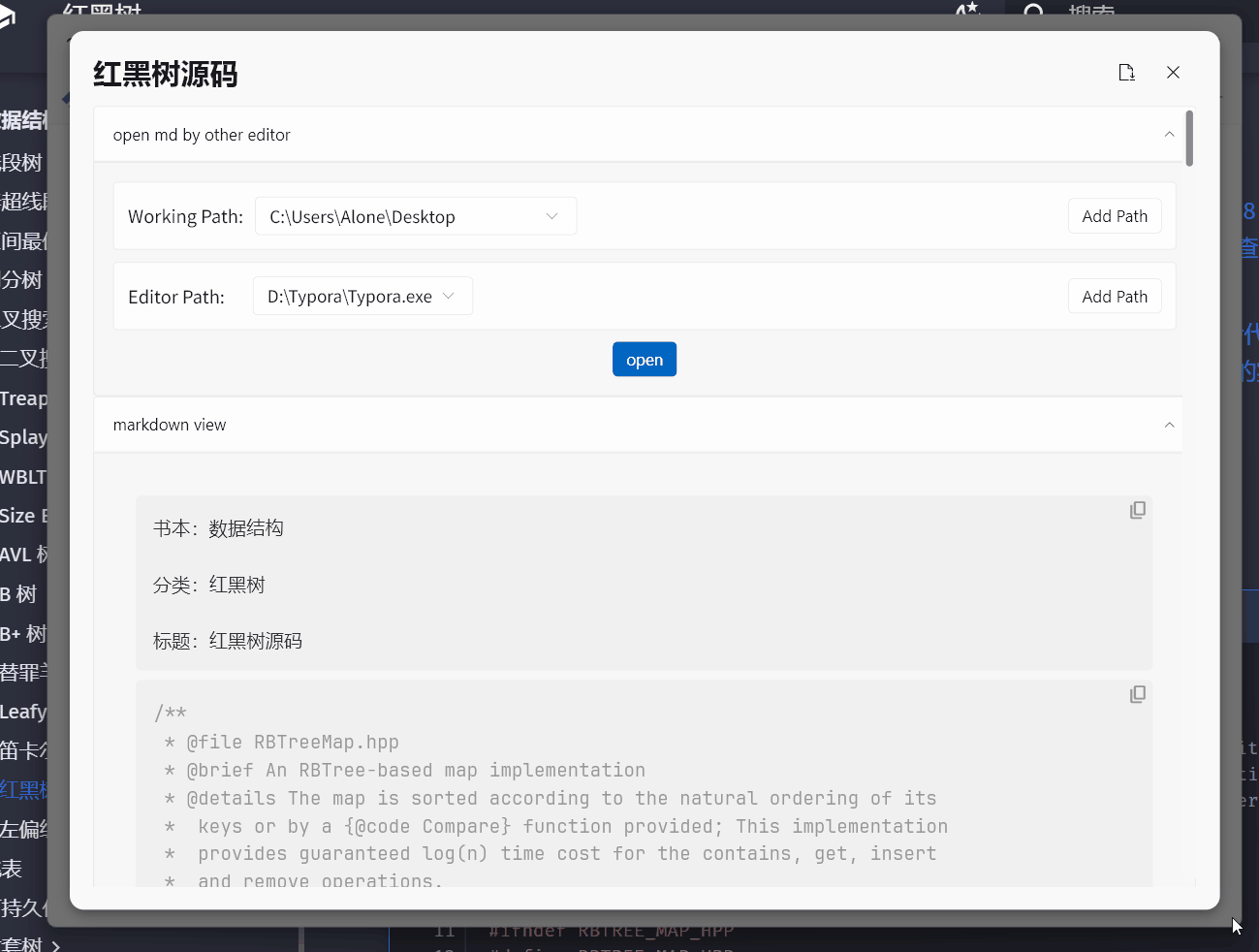
Task: Click the dialog title 红黑树源码
Action: [x=166, y=74]
